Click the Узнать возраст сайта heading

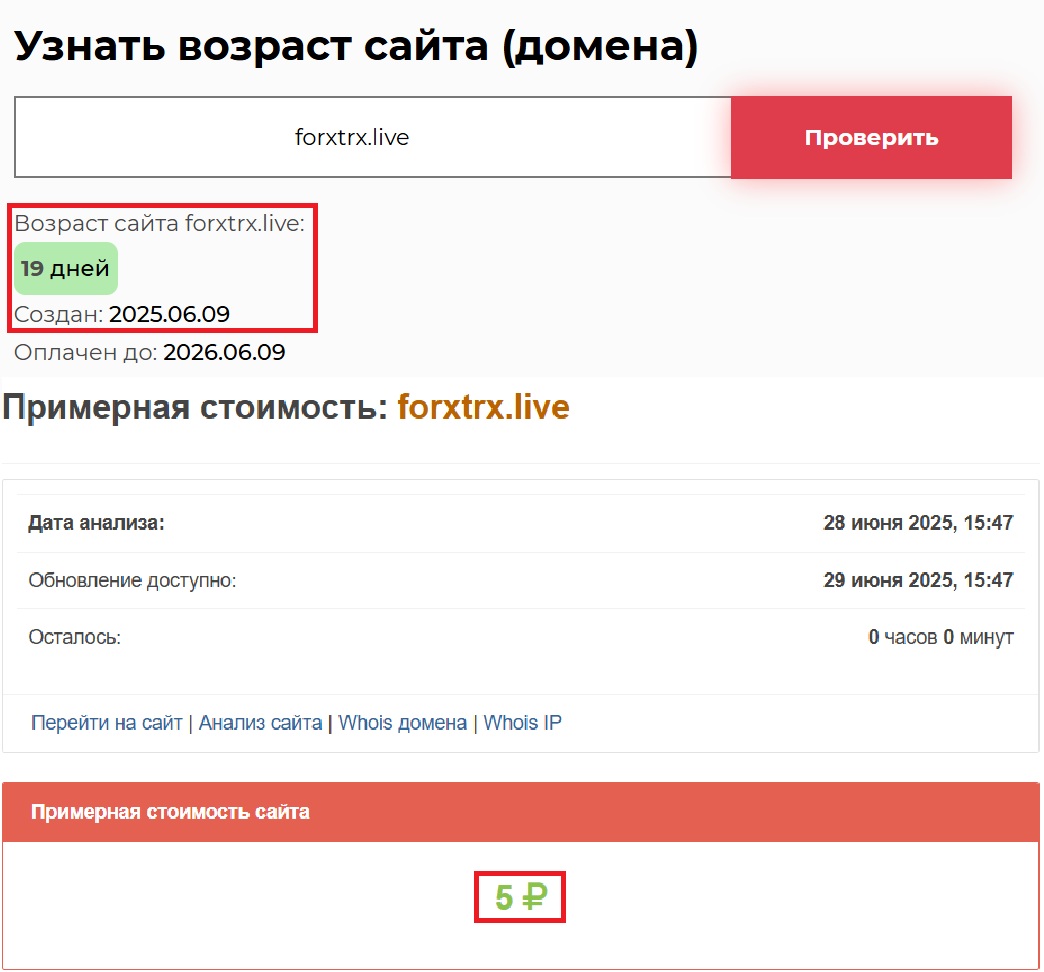pyautogui.click(x=355, y=46)
